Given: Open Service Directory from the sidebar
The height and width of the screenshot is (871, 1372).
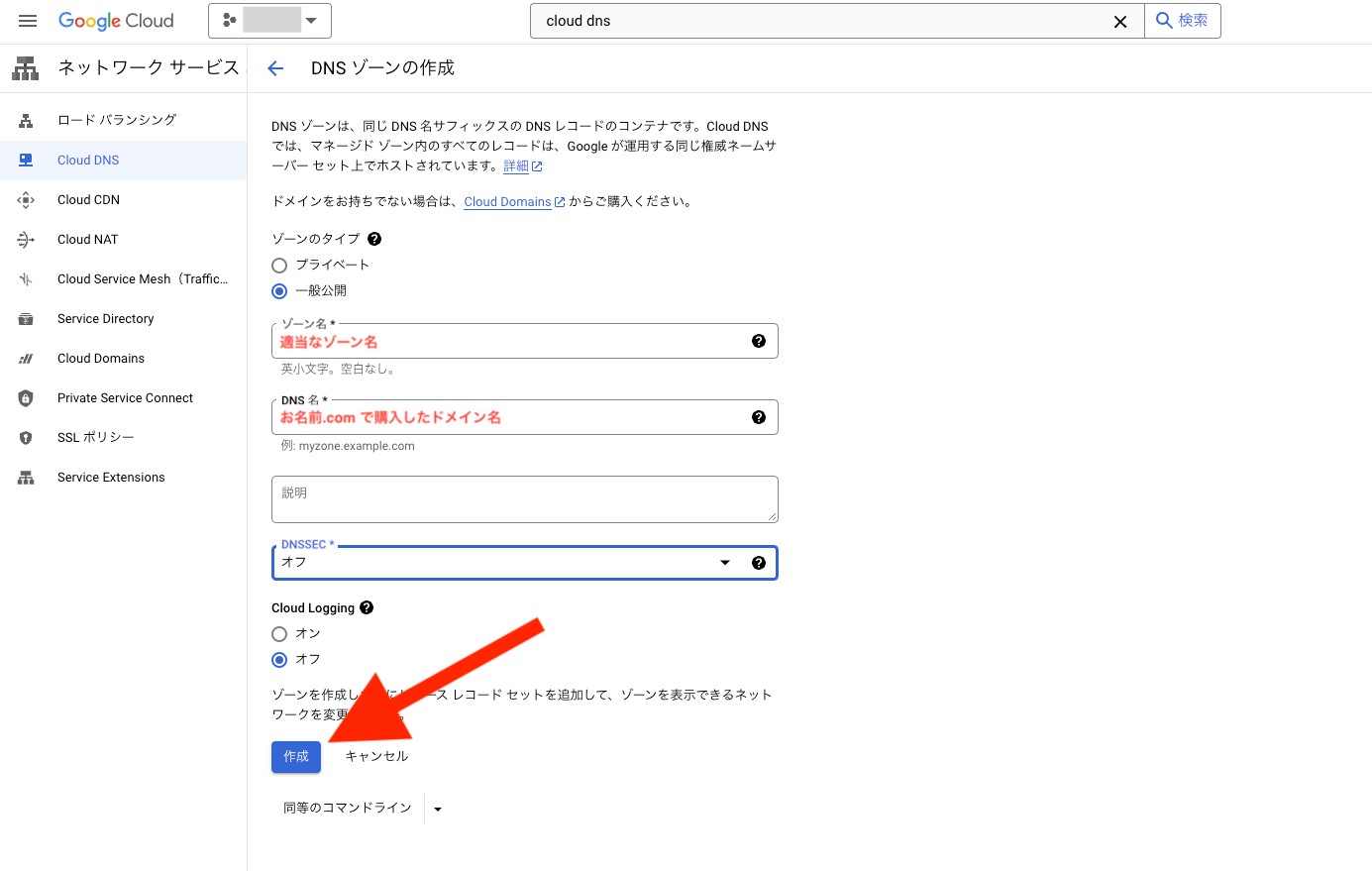Looking at the screenshot, I should (x=105, y=318).
